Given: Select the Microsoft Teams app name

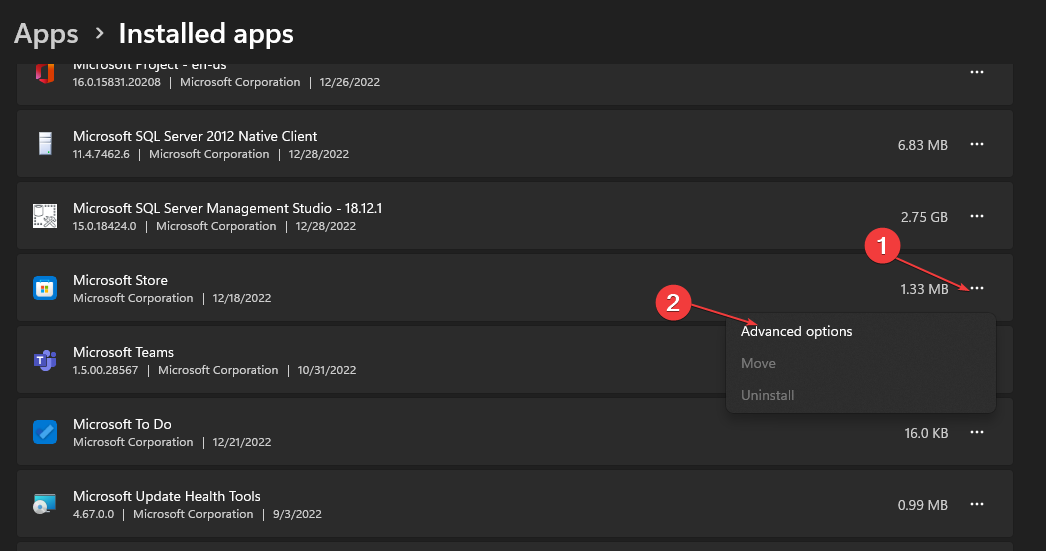Looking at the screenshot, I should tap(123, 352).
